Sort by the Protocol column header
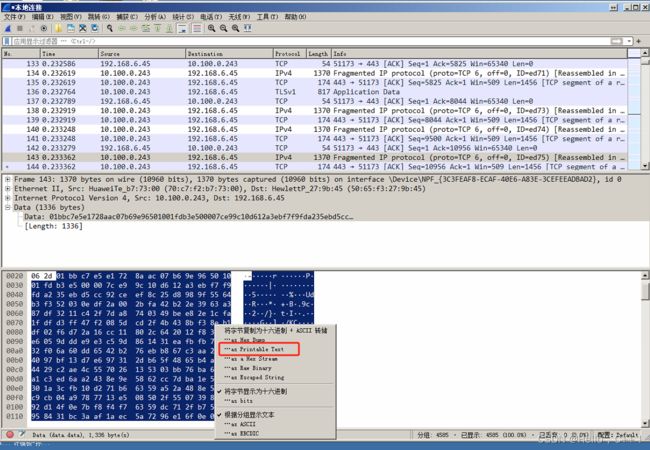The width and height of the screenshot is (650, 450). pyautogui.click(x=290, y=54)
